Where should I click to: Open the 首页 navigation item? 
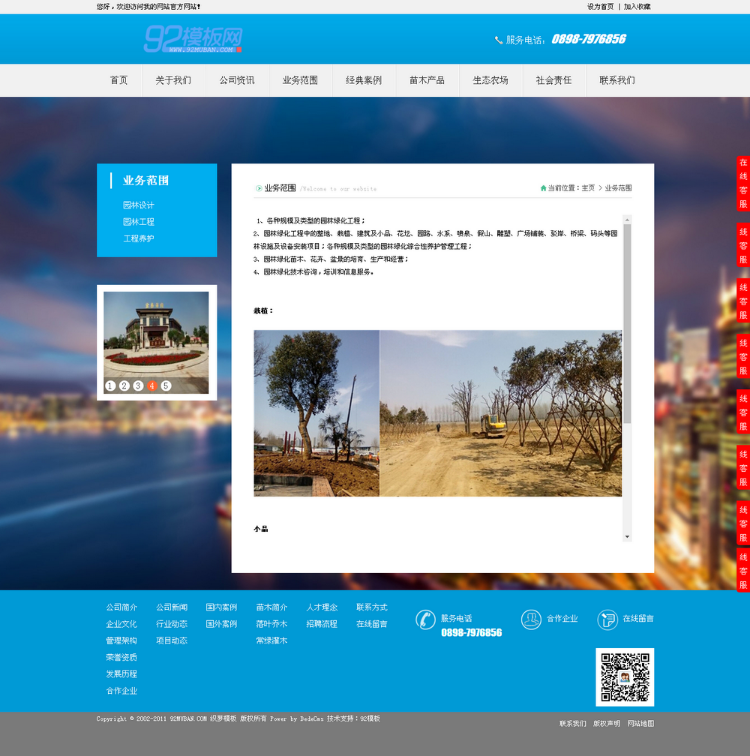pos(119,81)
